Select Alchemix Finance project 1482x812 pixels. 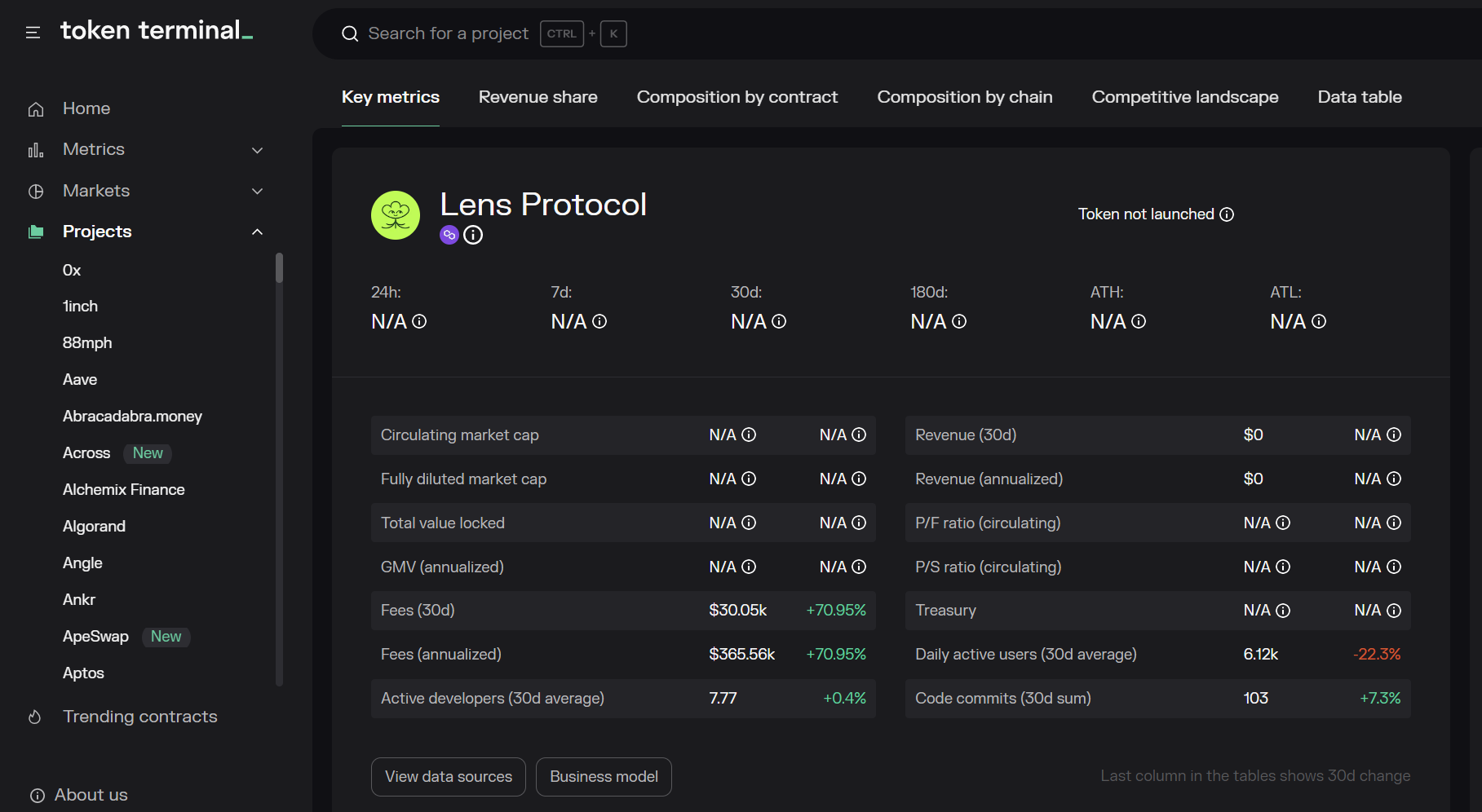pos(124,490)
